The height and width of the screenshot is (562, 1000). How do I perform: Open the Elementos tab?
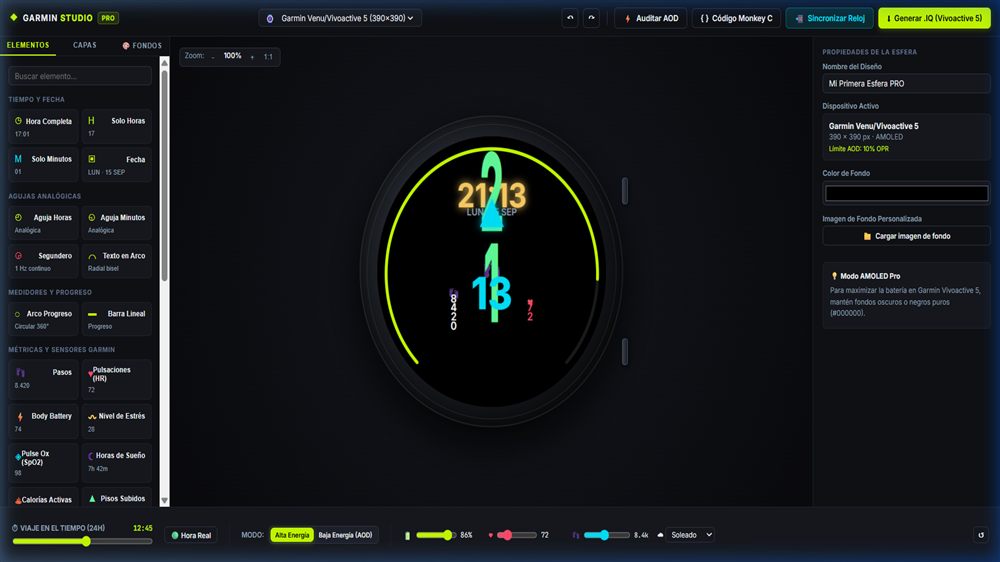pos(27,45)
